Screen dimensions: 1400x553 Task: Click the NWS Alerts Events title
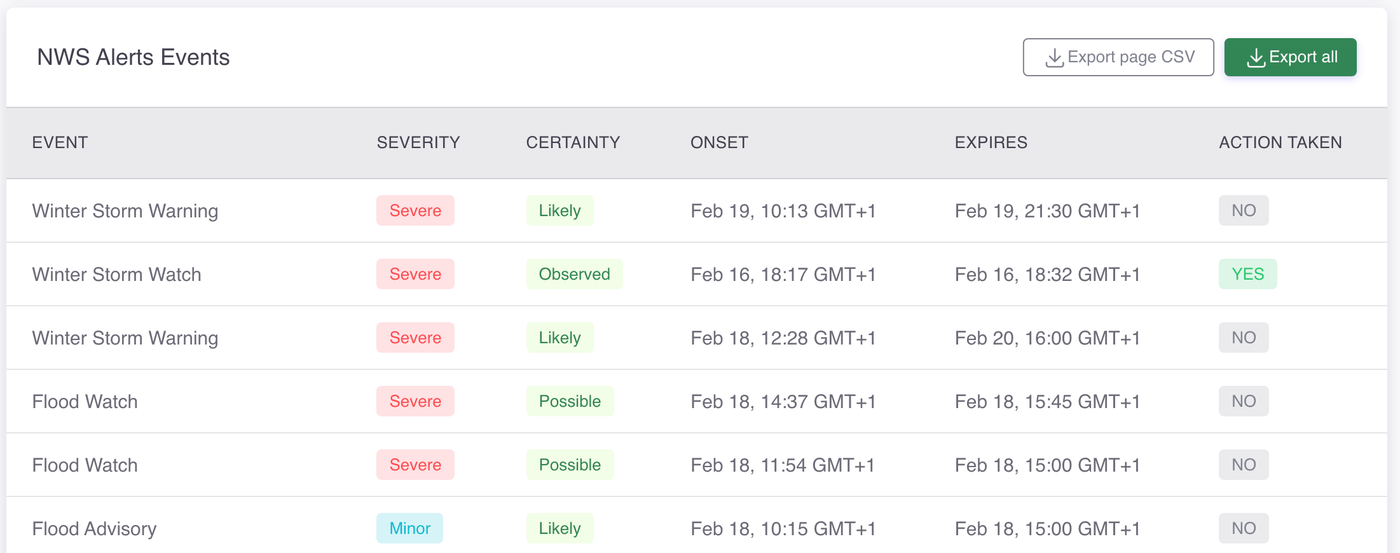point(133,58)
